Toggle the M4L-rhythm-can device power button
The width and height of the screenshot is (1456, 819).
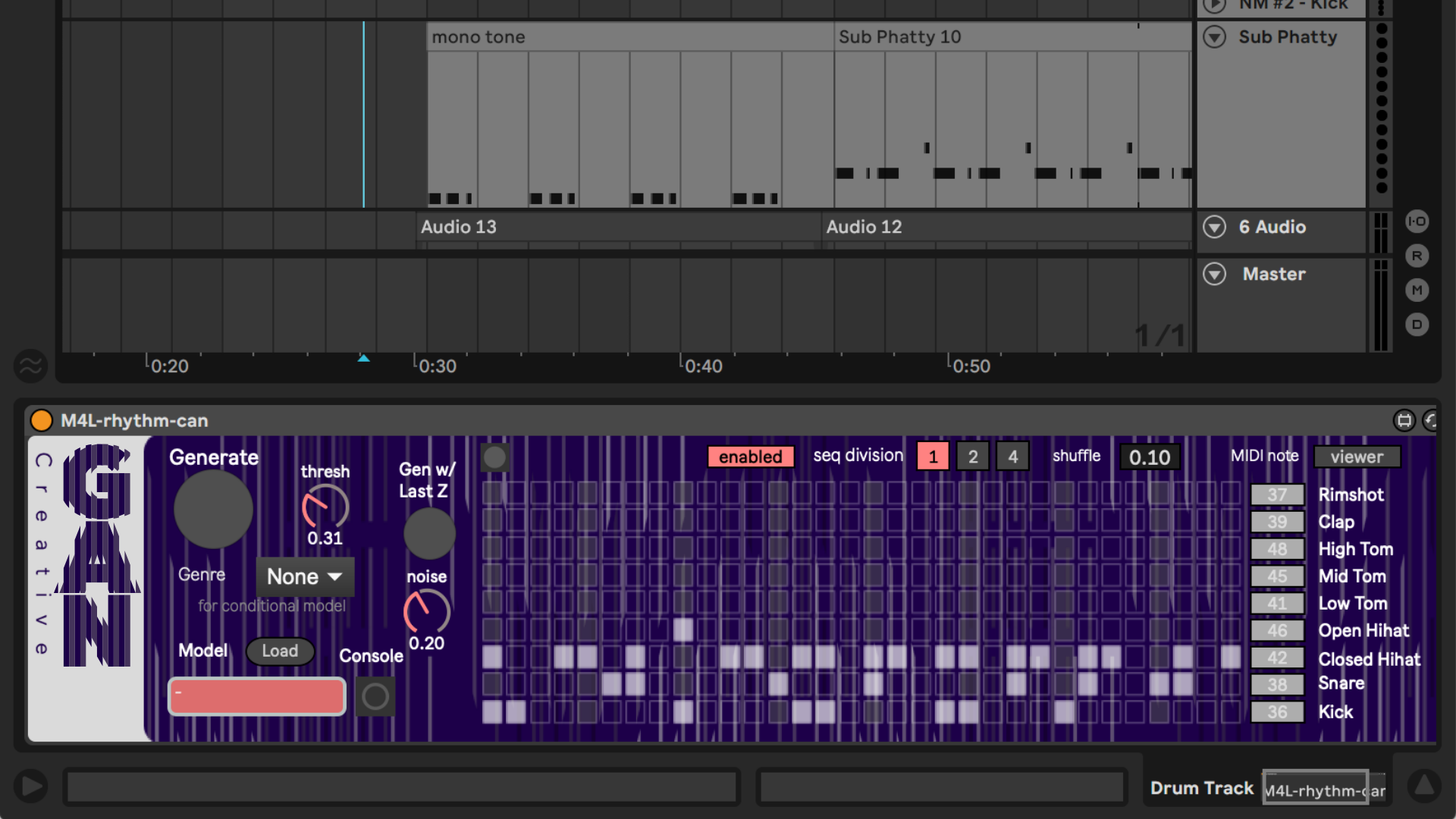click(41, 420)
